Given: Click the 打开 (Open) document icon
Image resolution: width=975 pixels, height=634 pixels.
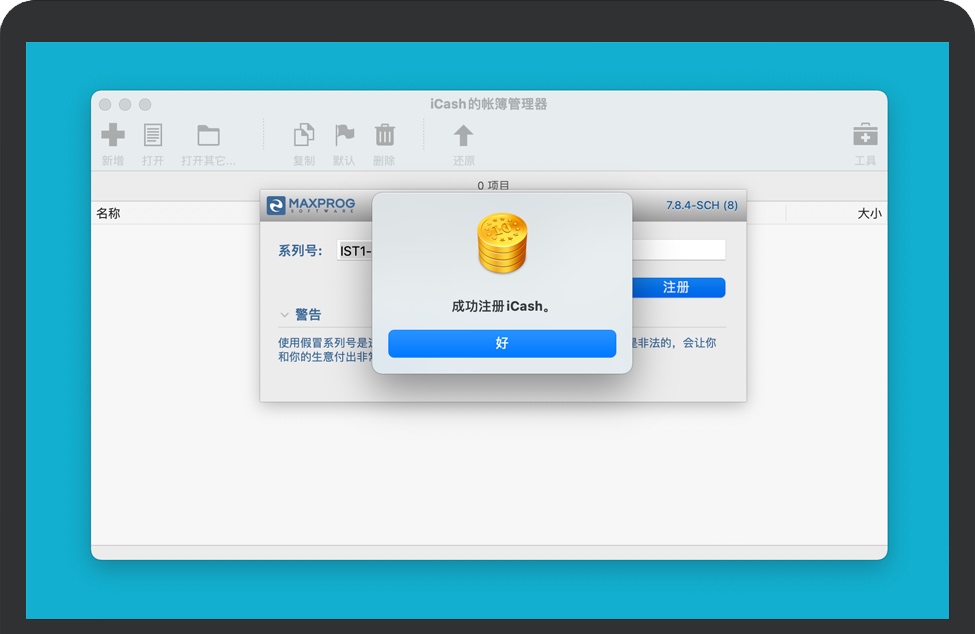Looking at the screenshot, I should pyautogui.click(x=152, y=134).
